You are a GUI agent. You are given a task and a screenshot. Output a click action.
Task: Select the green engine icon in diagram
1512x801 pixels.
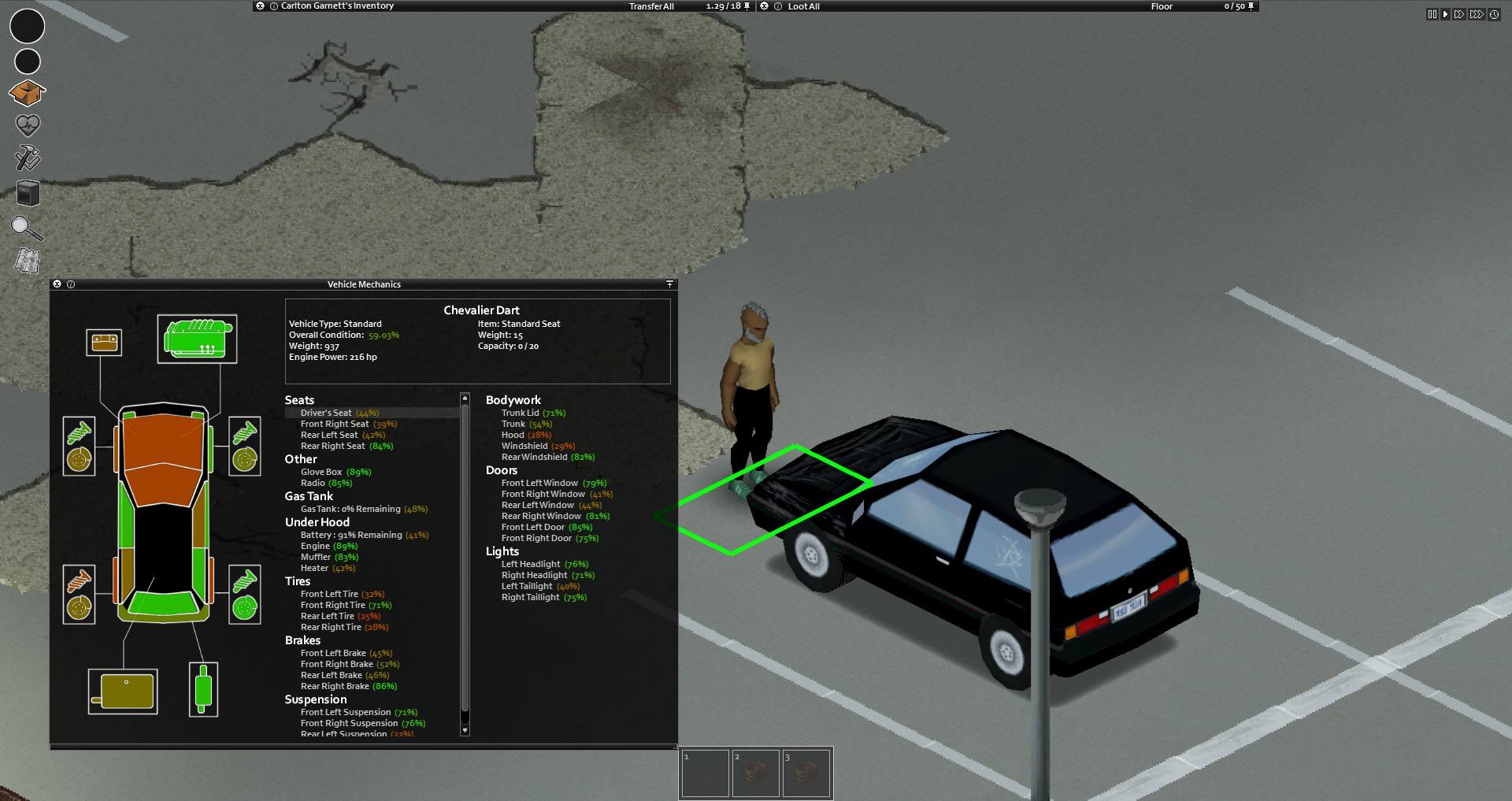point(198,339)
